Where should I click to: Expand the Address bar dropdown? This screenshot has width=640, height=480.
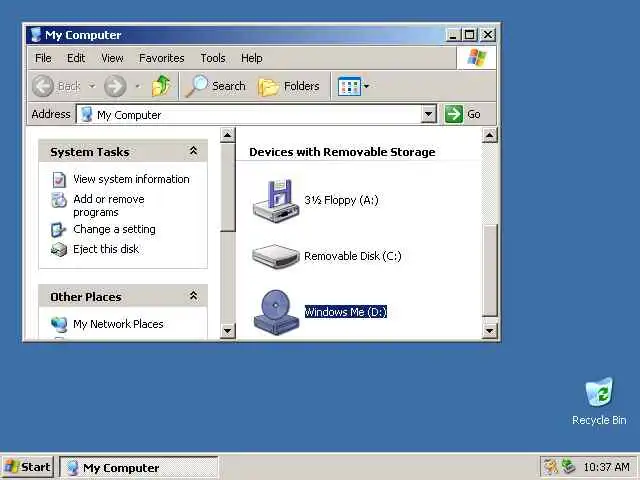point(429,114)
